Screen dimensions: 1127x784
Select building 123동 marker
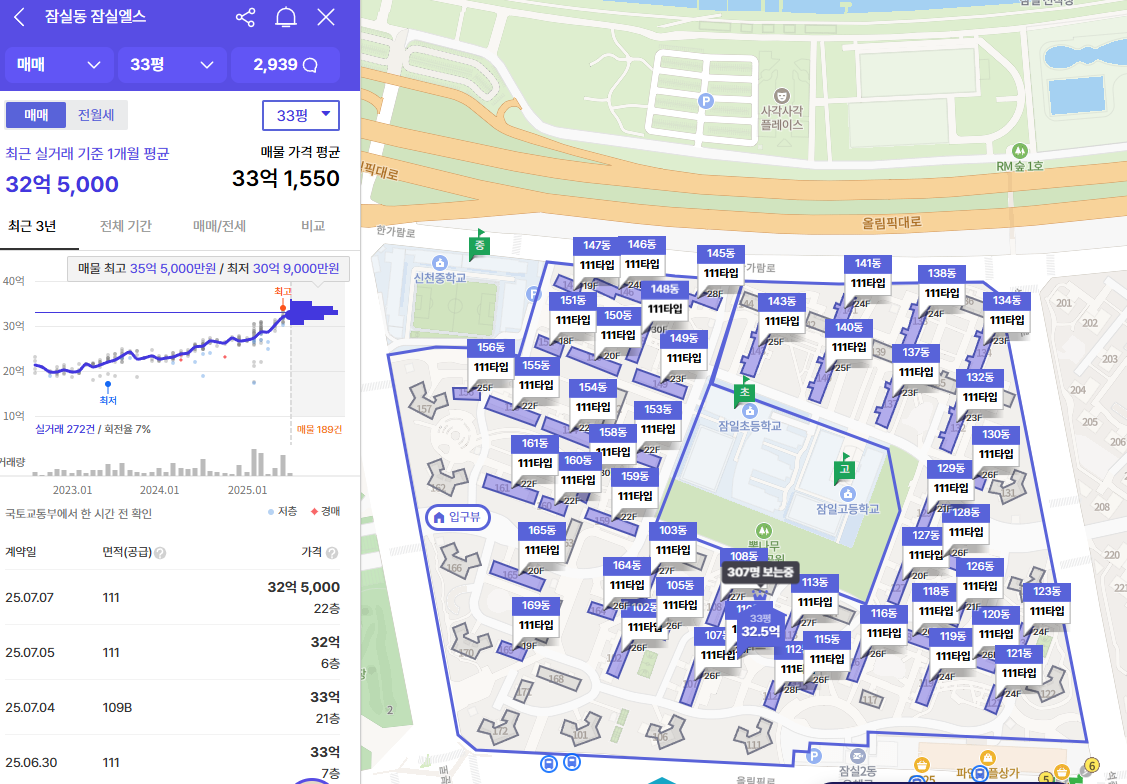click(x=1046, y=601)
